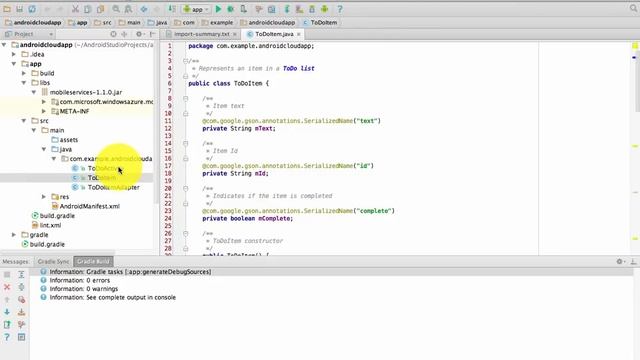Click the Search Everywhere magnifier at top right
Image resolution: width=640 pixels, height=360 pixels.
pos(633,9)
